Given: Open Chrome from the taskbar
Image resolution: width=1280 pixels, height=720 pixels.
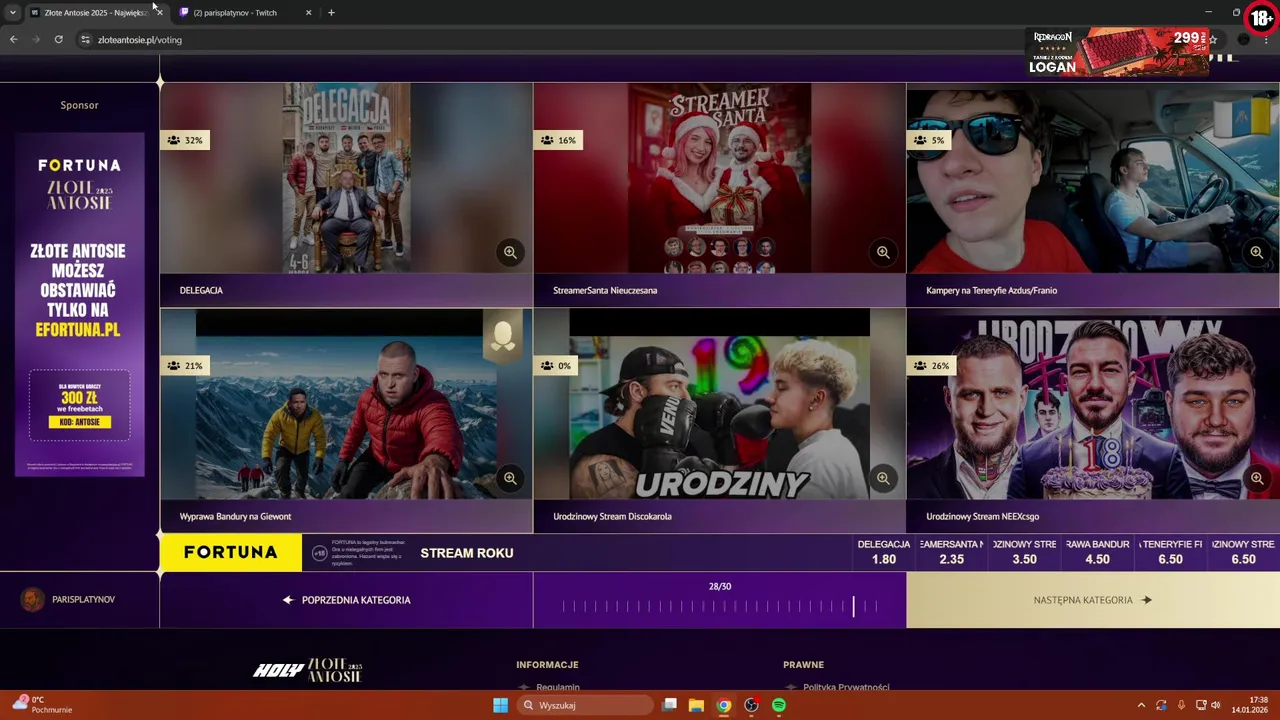Looking at the screenshot, I should 724,705.
